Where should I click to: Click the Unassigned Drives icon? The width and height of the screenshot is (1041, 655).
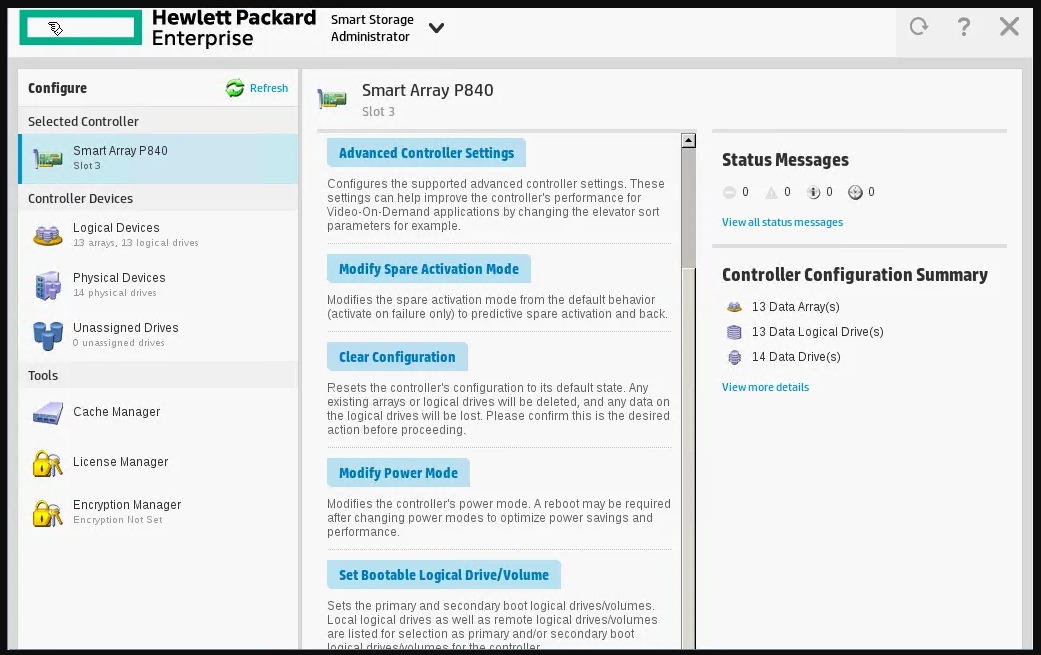48,335
